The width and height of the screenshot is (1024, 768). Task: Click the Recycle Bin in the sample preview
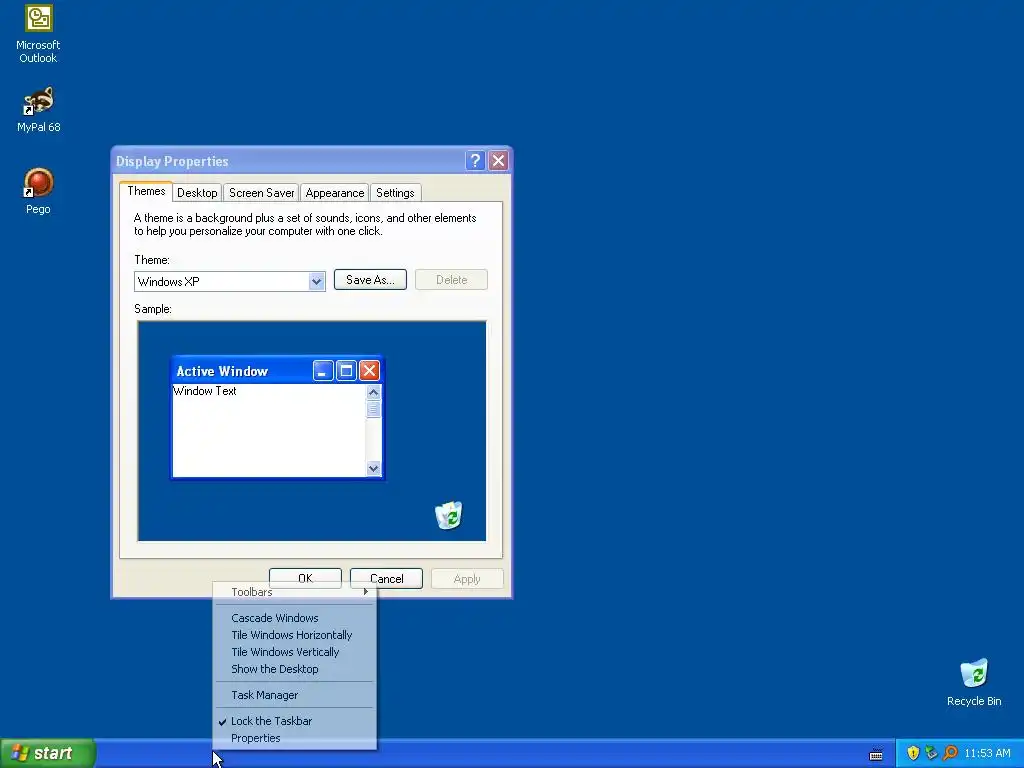[x=449, y=515]
